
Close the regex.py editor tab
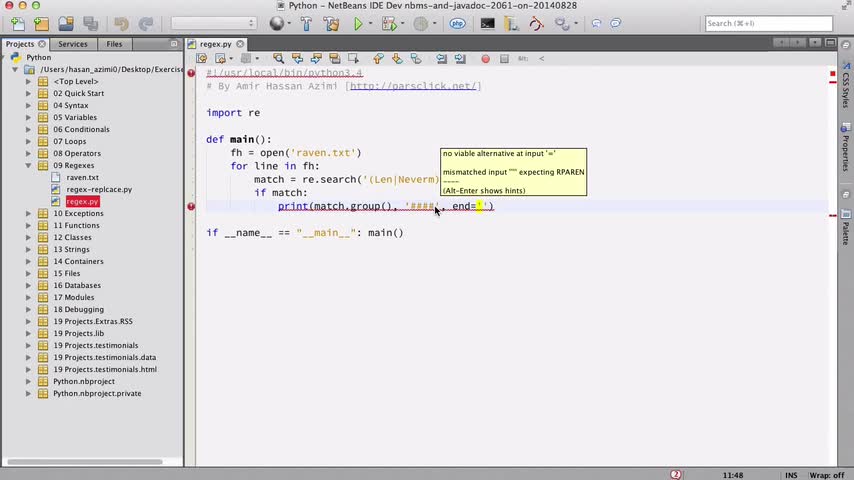pos(240,44)
